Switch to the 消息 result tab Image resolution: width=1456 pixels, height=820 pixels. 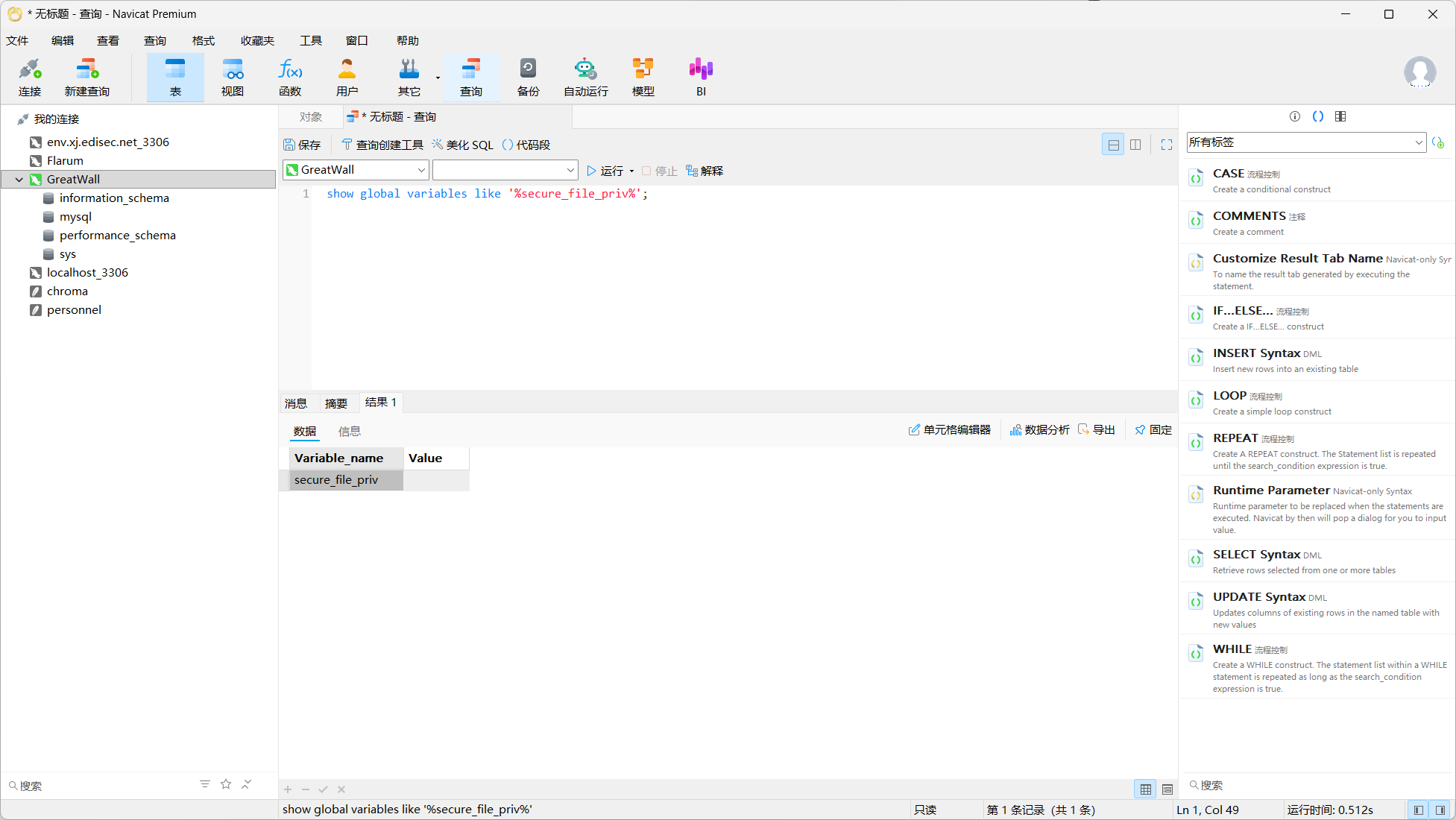[296, 403]
